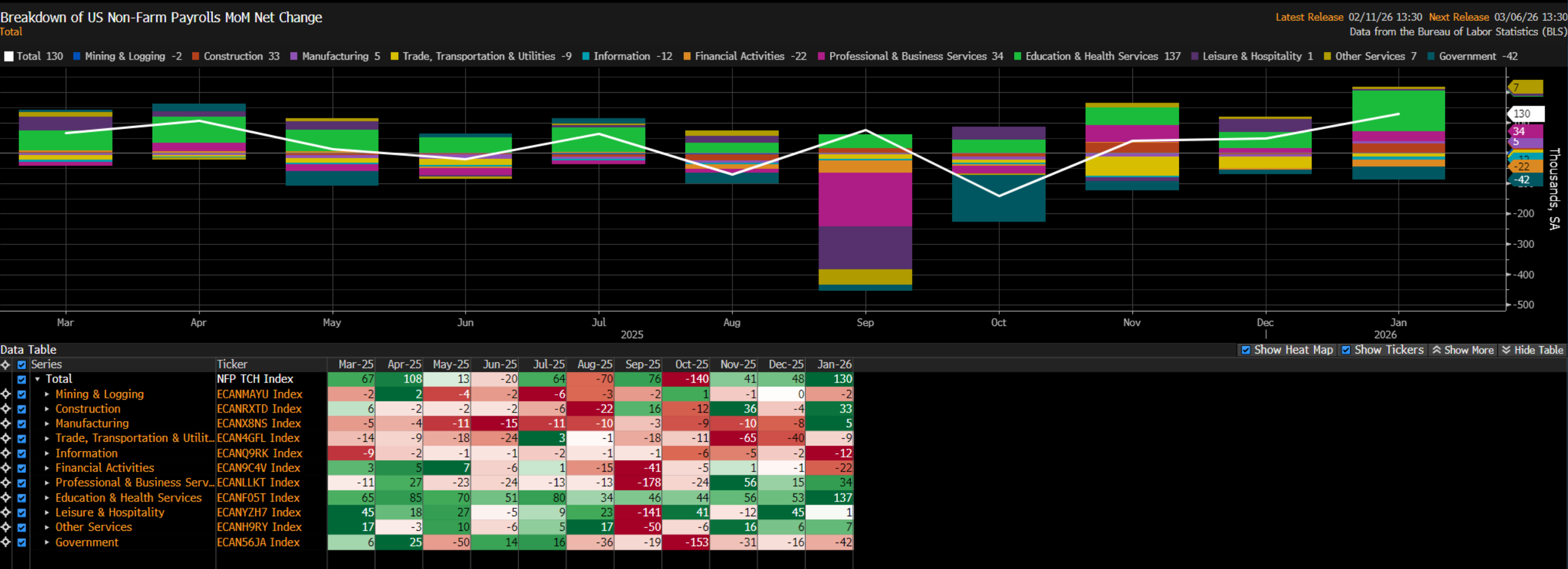Open the NFP TCH Index ticker
This screenshot has width=1568, height=569.
(x=255, y=379)
